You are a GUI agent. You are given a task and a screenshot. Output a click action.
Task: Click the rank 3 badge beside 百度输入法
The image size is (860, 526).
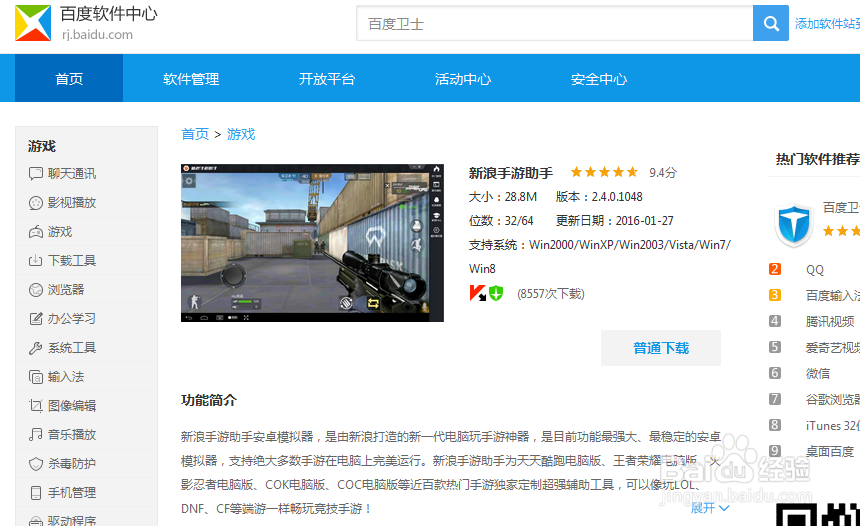pos(774,295)
